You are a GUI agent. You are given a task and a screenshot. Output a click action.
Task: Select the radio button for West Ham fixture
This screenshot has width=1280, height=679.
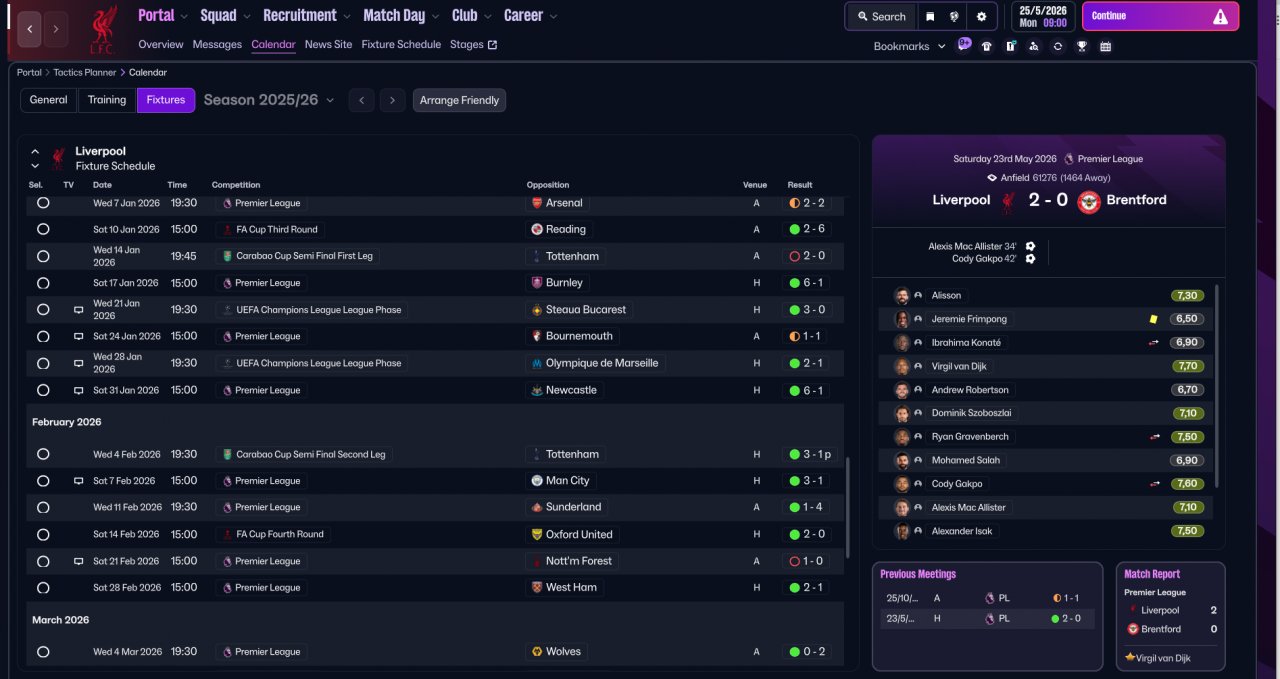[x=43, y=588]
